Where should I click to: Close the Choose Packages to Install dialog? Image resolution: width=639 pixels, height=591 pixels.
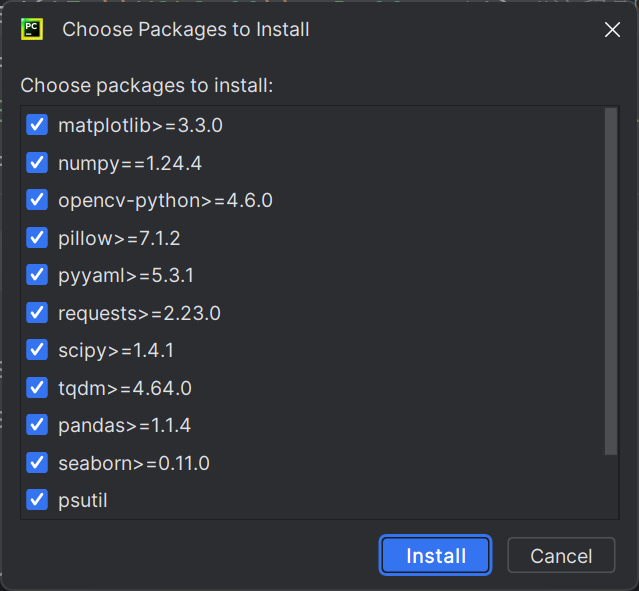[612, 30]
